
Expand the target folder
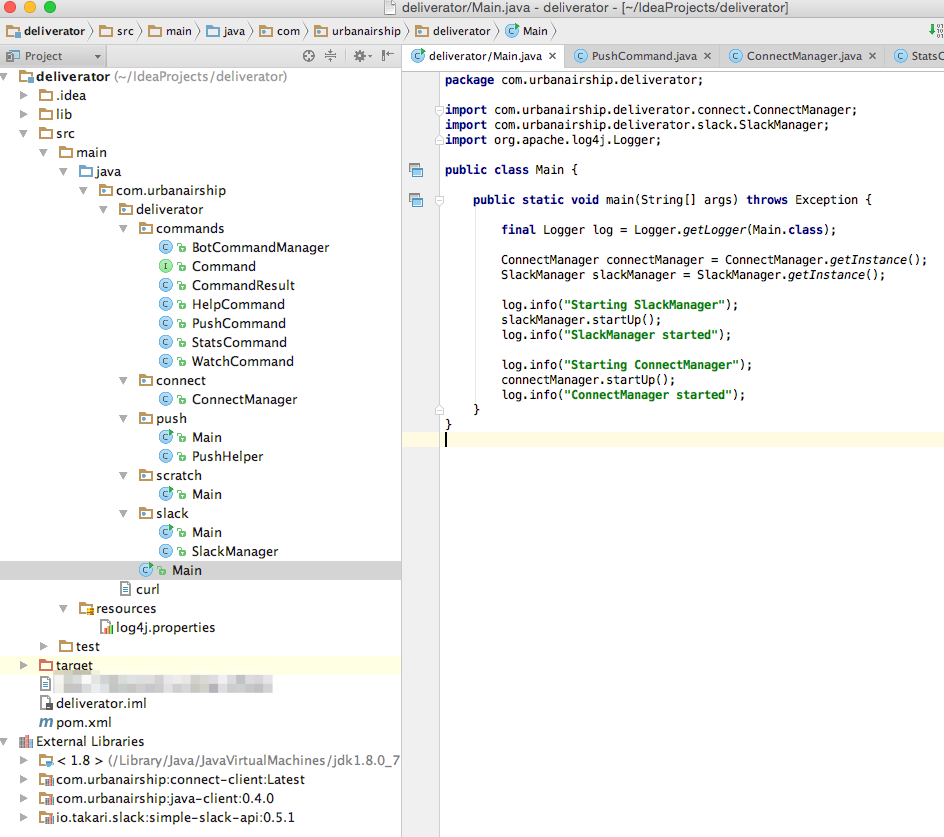25,665
